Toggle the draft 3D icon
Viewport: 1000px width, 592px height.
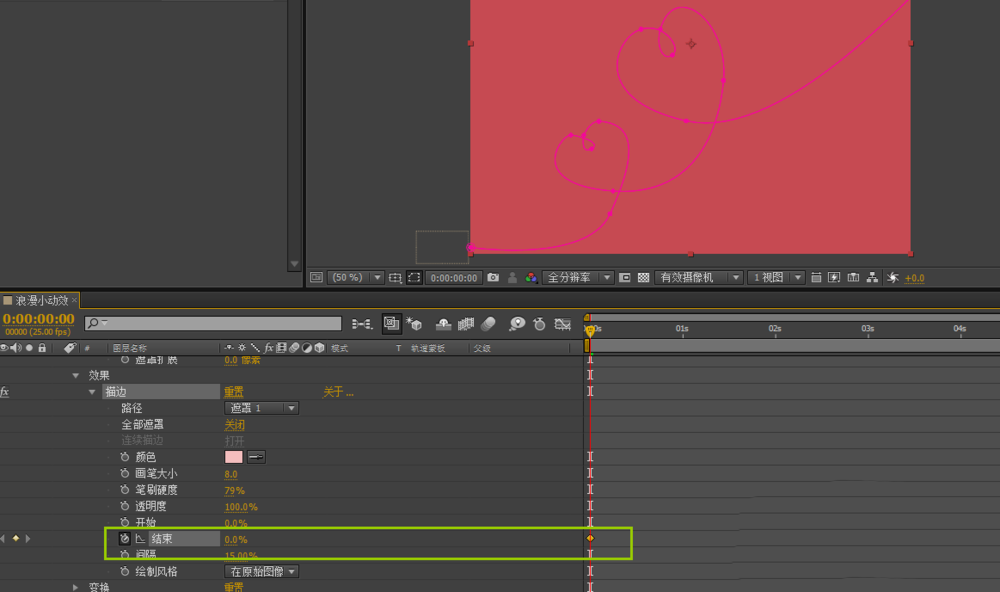414,324
